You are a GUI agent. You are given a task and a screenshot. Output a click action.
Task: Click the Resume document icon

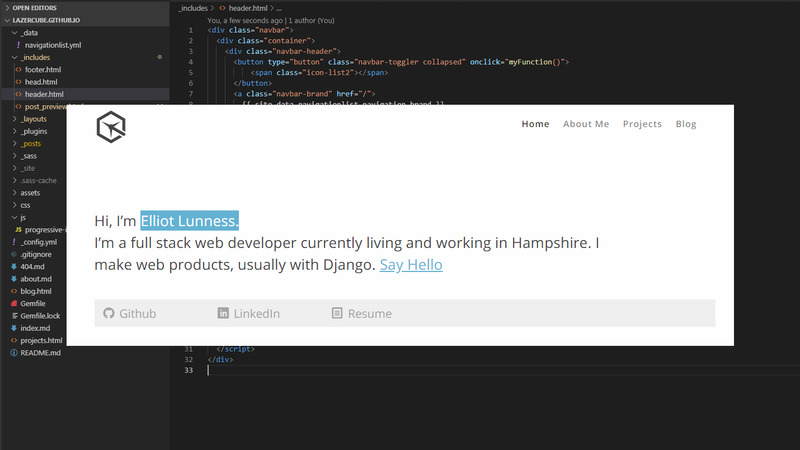click(337, 313)
